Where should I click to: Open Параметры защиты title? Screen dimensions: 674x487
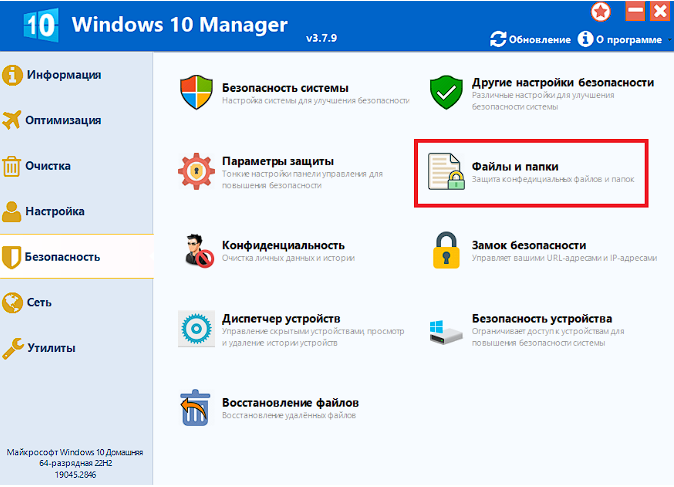point(278,161)
